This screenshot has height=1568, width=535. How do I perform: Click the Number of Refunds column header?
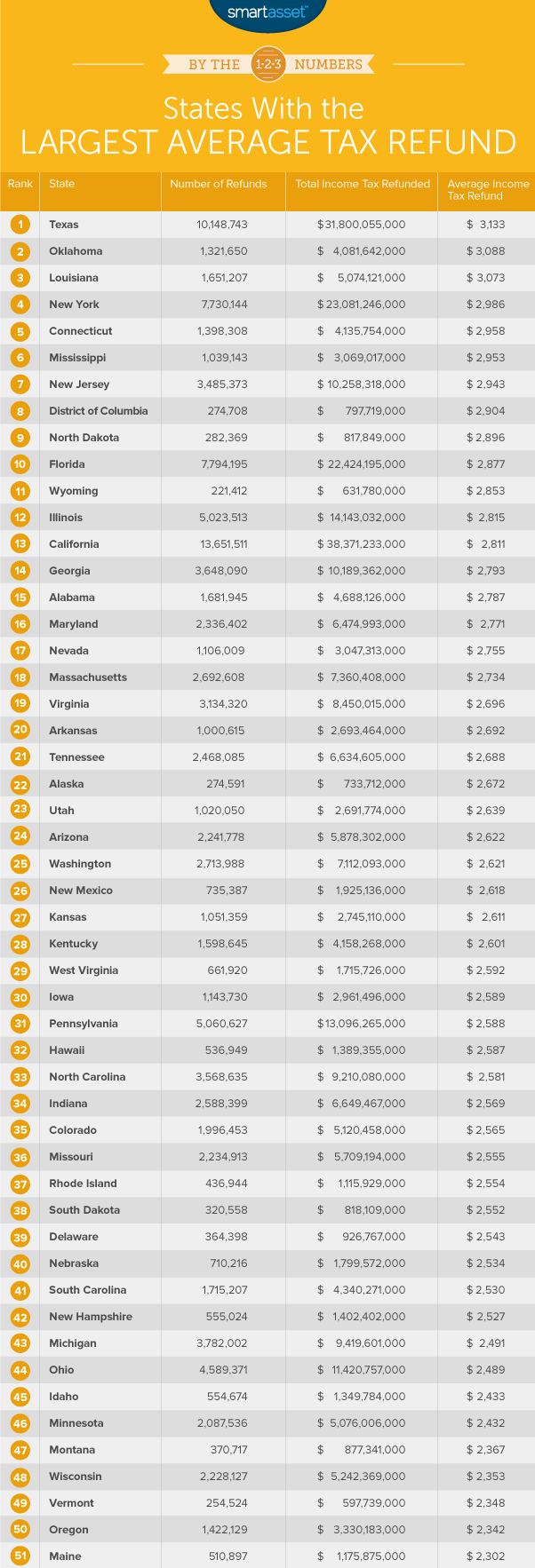tap(219, 185)
